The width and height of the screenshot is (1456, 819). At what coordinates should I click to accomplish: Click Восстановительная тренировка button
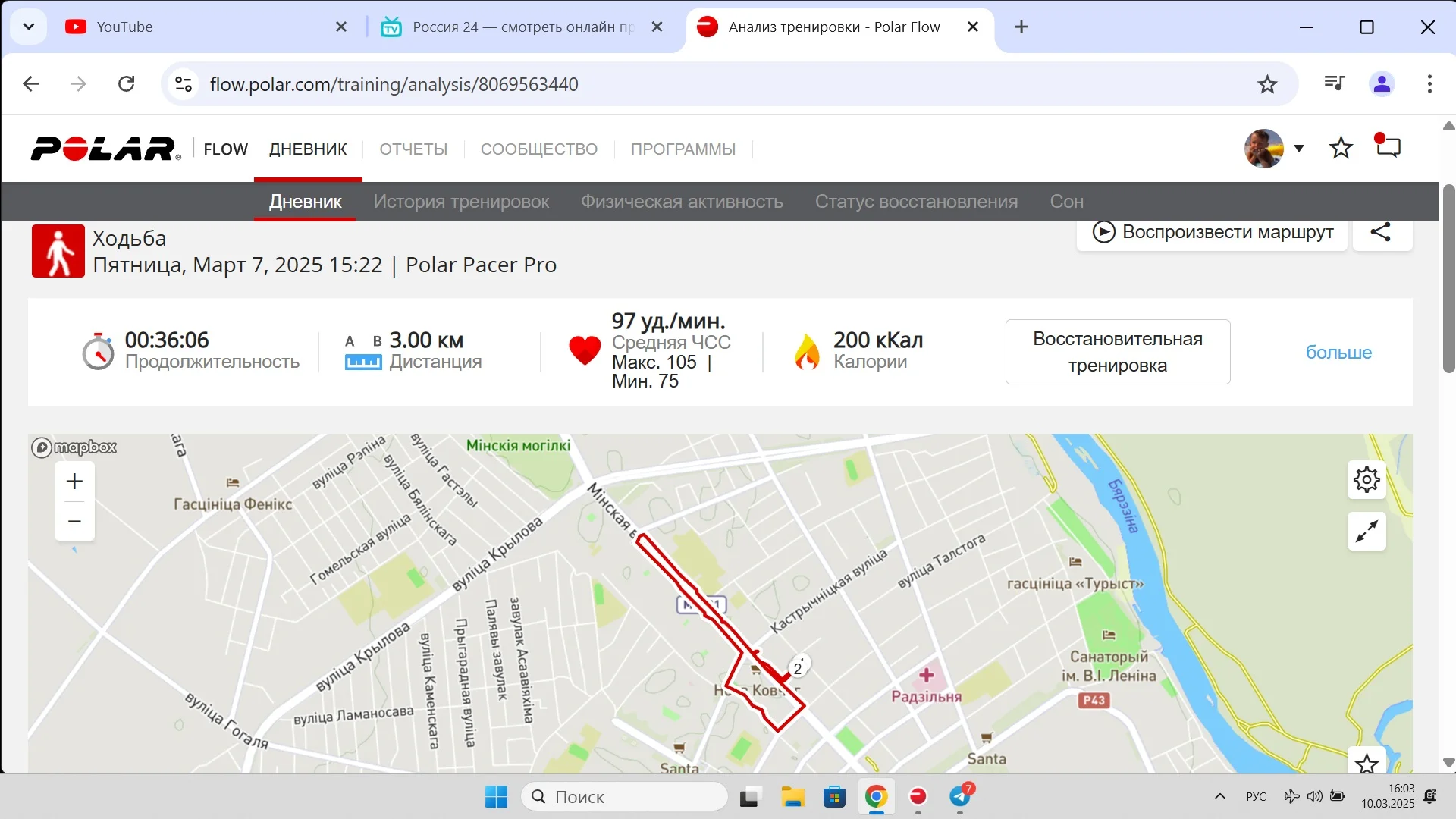tap(1117, 352)
